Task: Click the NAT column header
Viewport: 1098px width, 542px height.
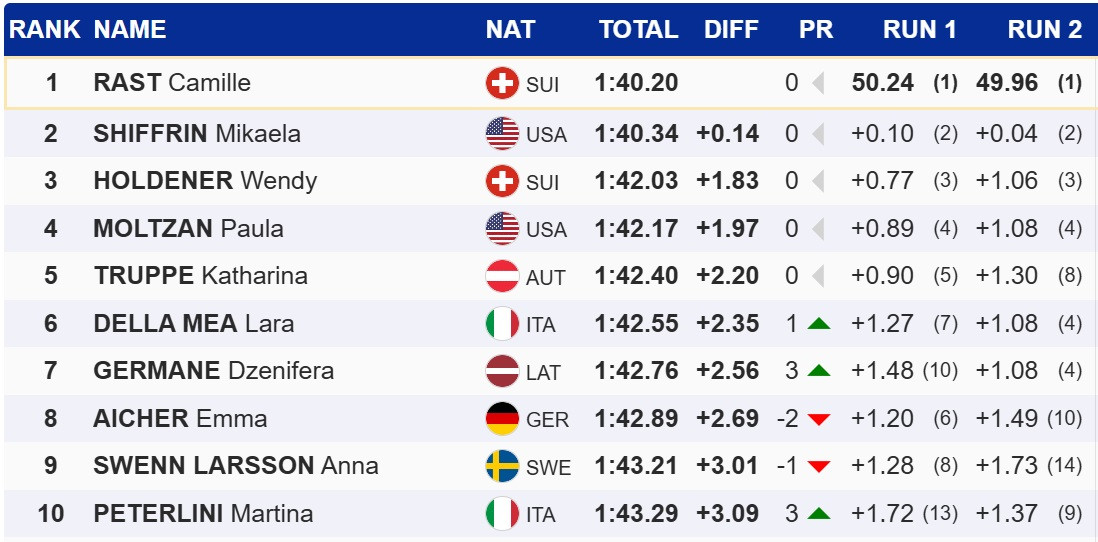Action: coord(510,30)
